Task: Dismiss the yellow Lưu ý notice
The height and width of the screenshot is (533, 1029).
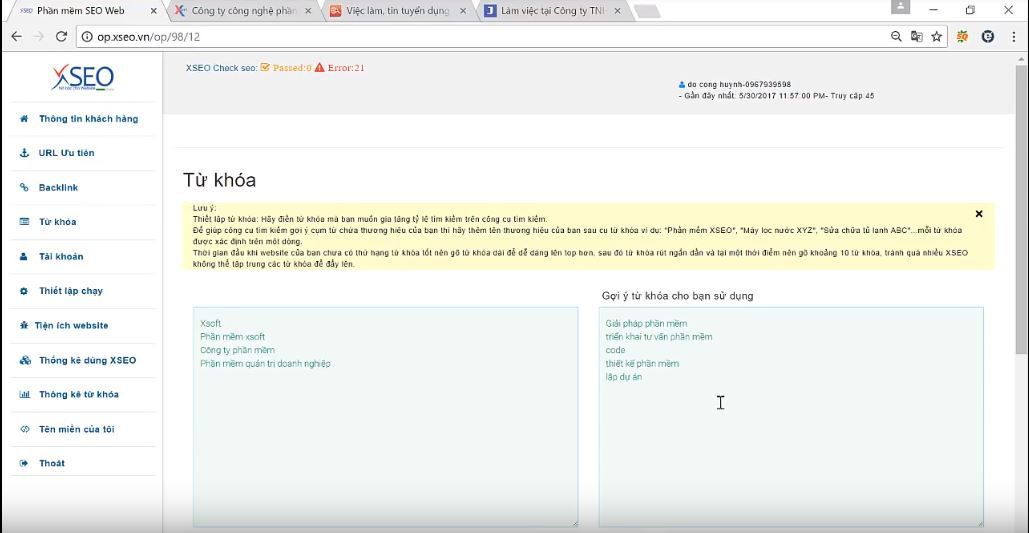Action: click(x=978, y=213)
